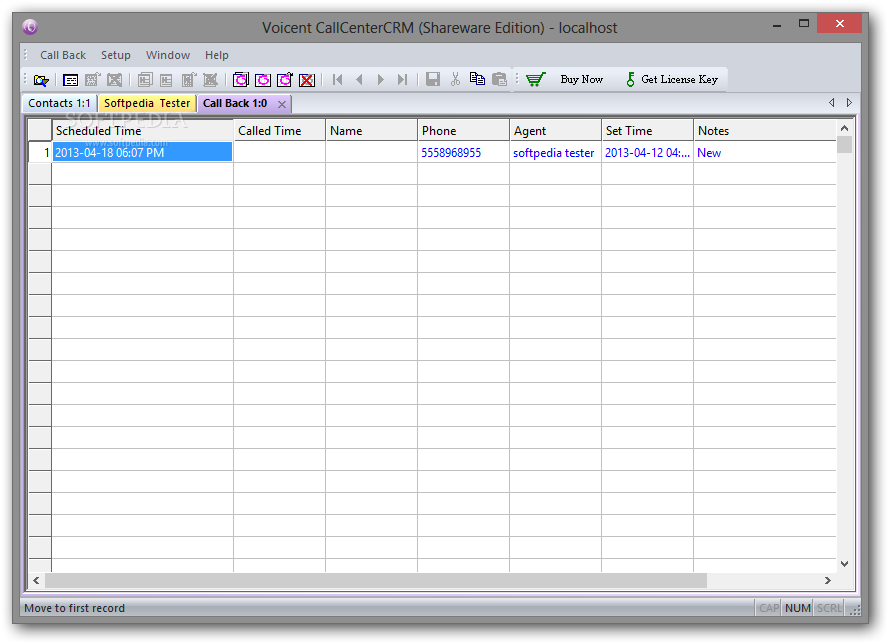
Task: Click the Buy Now button
Action: [582, 79]
